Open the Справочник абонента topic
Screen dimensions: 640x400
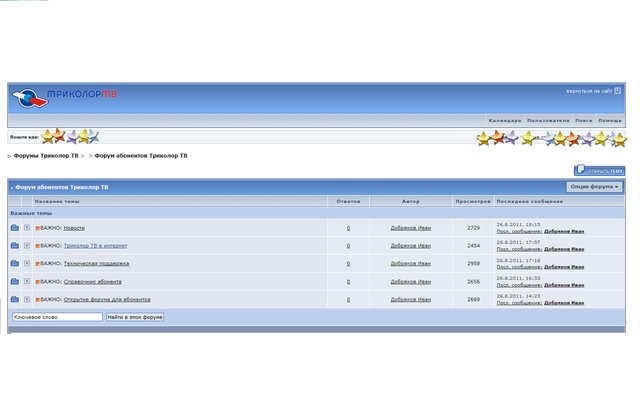coord(93,282)
